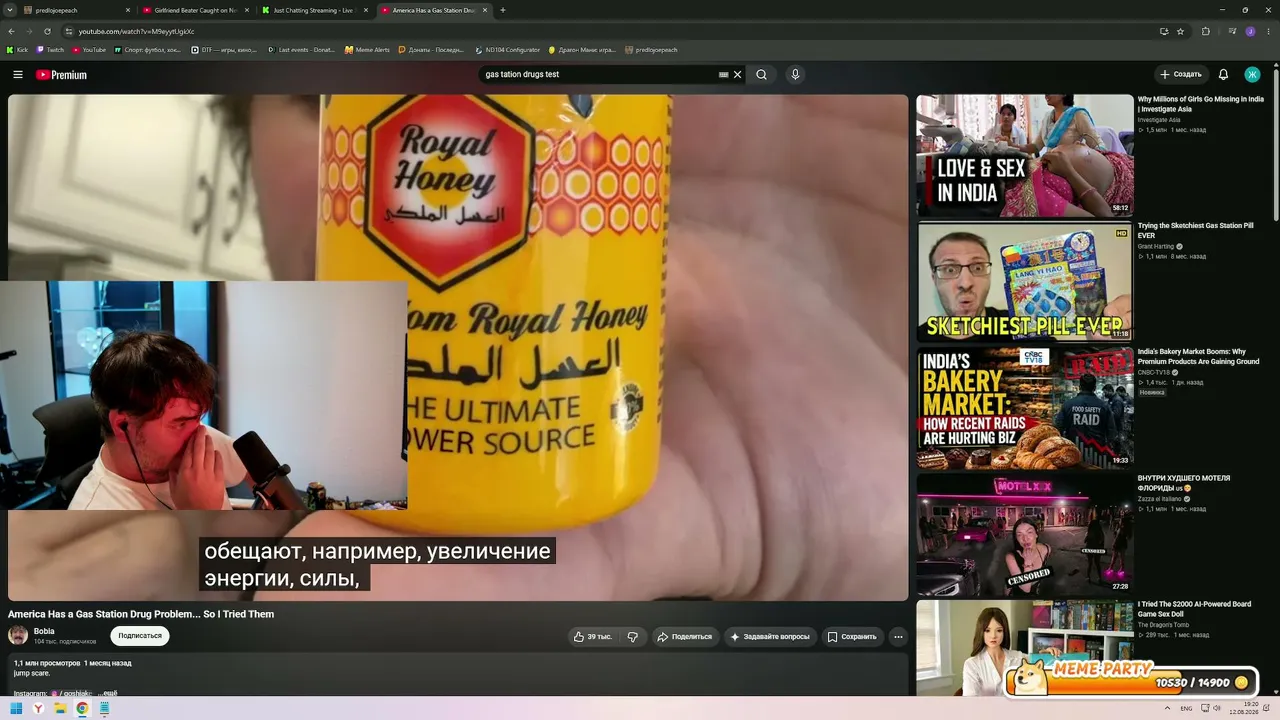Open the YouTube account avatar menu
The width and height of the screenshot is (1280, 720).
point(1252,75)
